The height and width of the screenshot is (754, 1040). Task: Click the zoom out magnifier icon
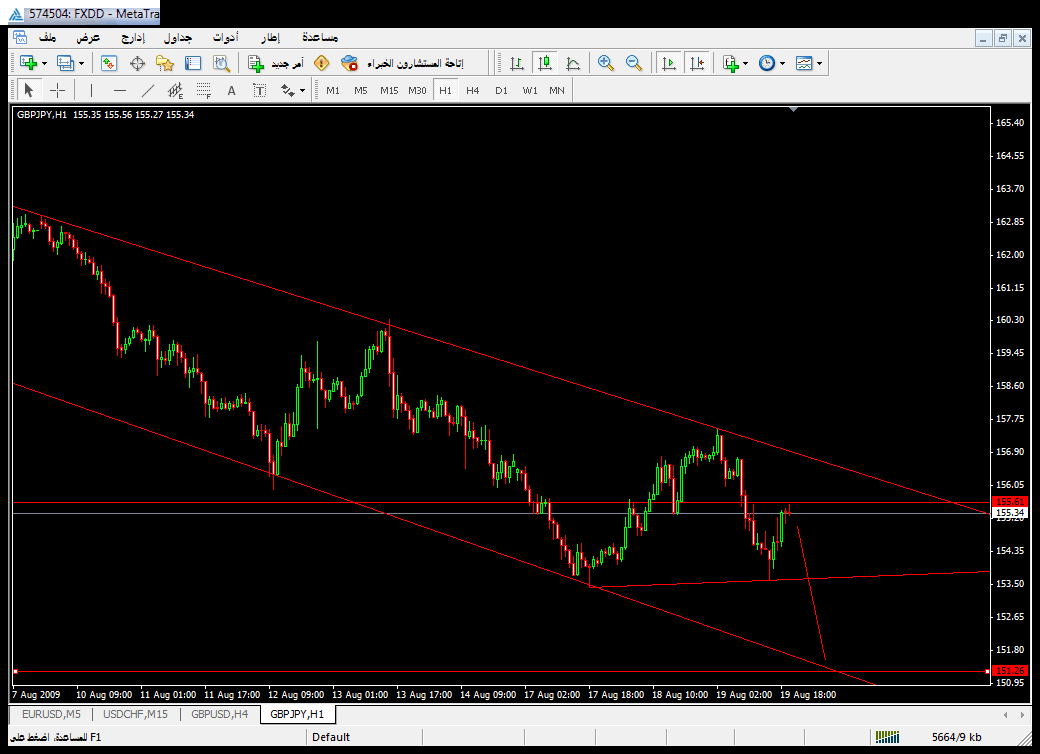coord(633,63)
